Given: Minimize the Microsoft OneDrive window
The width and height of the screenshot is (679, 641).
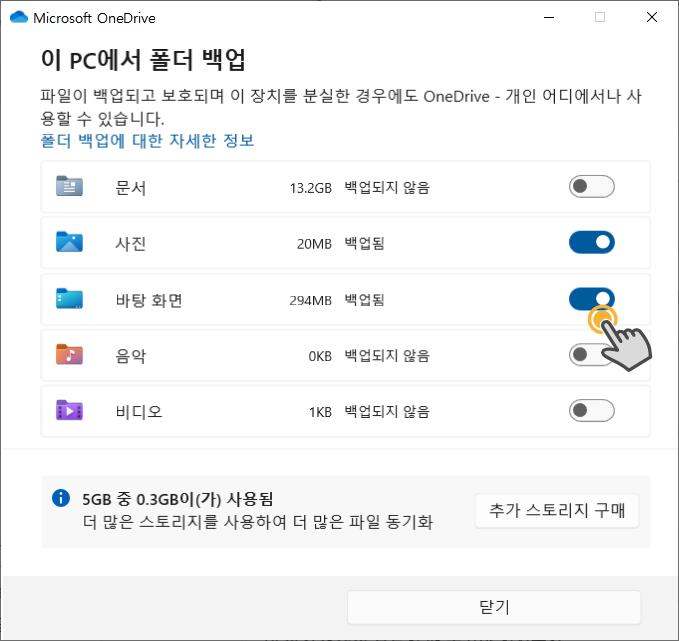Looking at the screenshot, I should tap(549, 17).
